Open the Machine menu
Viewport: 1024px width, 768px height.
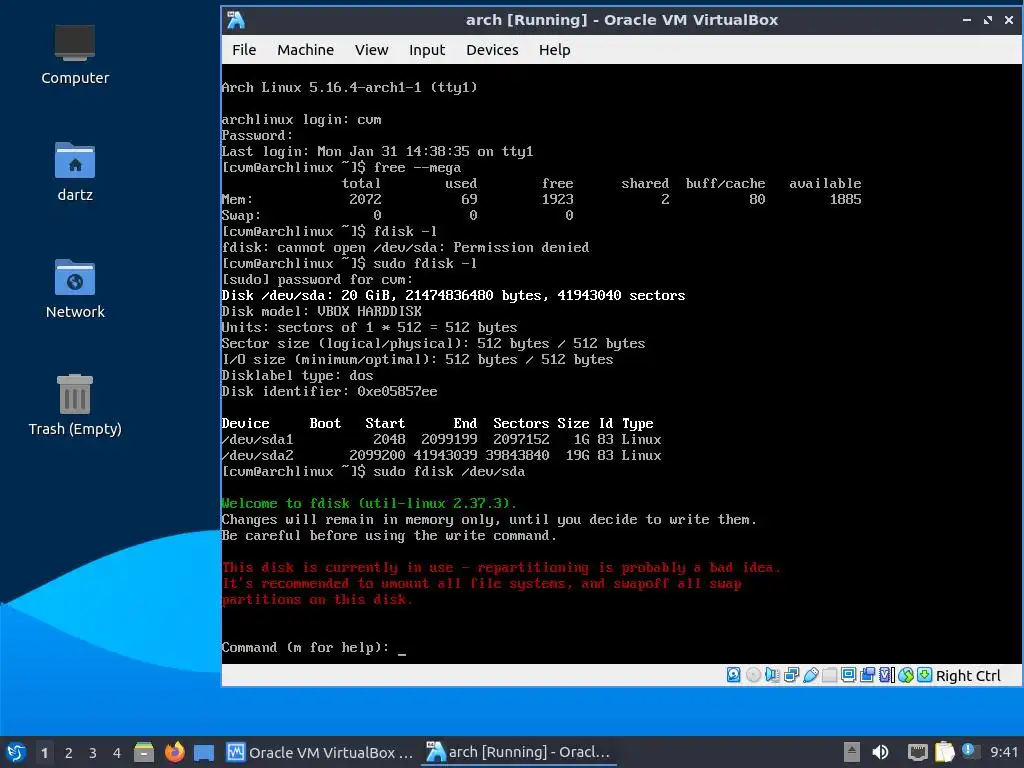[x=305, y=50]
